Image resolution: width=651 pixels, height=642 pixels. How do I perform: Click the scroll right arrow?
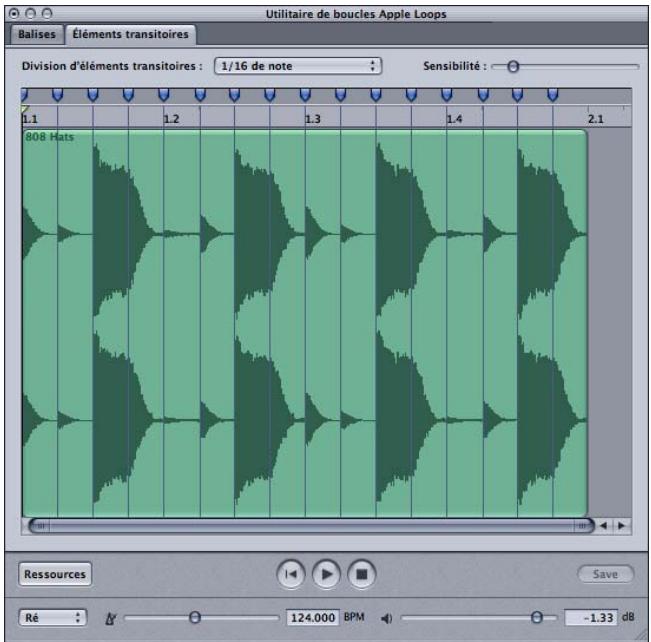(622, 526)
